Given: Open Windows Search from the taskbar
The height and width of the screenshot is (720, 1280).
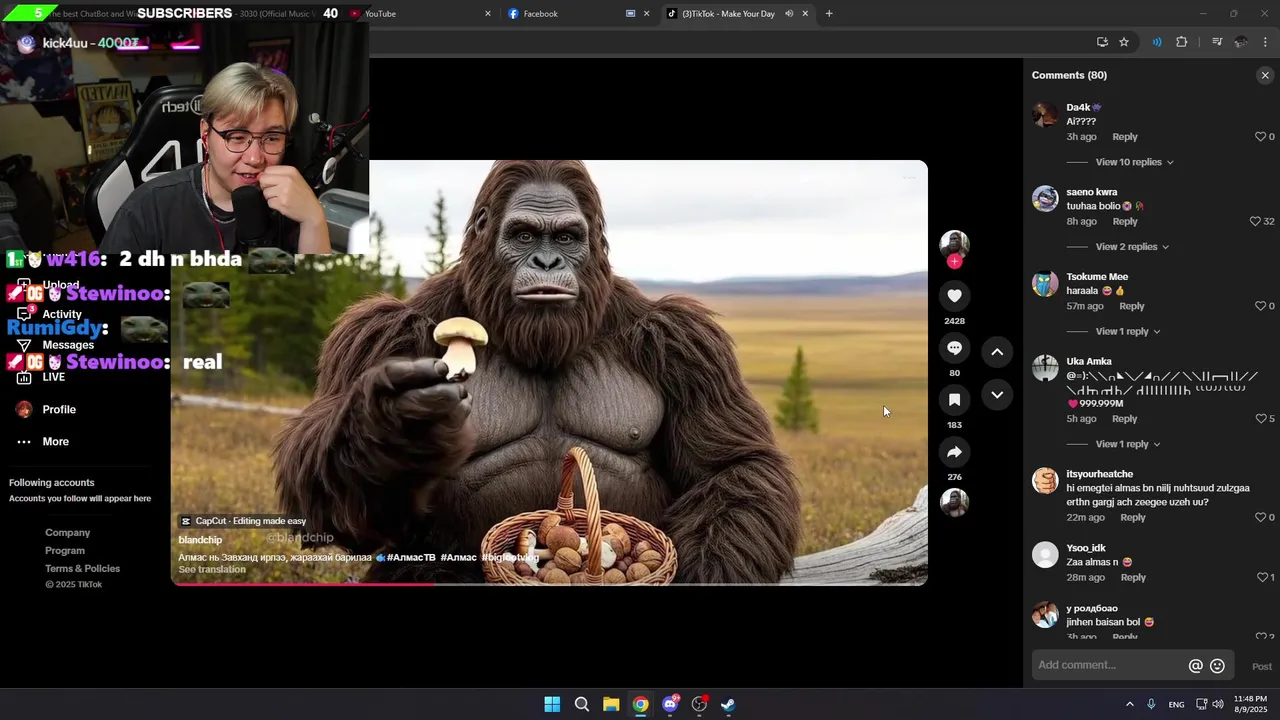Looking at the screenshot, I should pos(581,704).
